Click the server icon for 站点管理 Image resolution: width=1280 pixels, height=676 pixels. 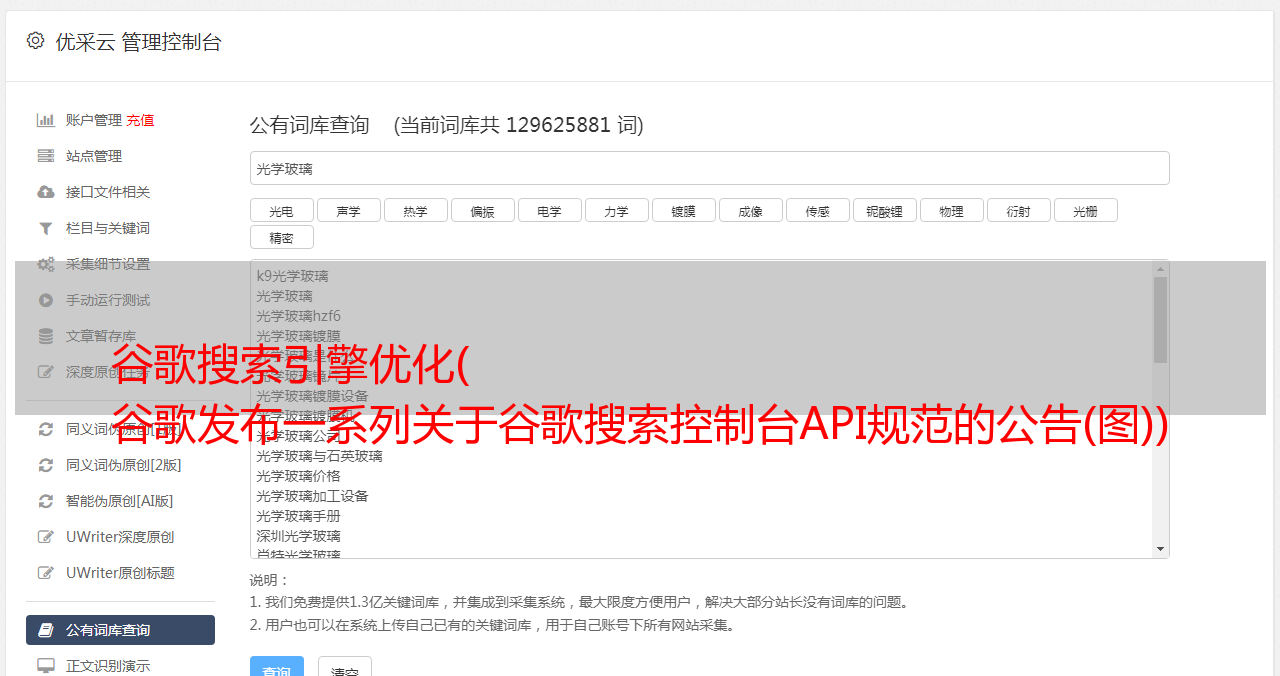click(x=46, y=156)
